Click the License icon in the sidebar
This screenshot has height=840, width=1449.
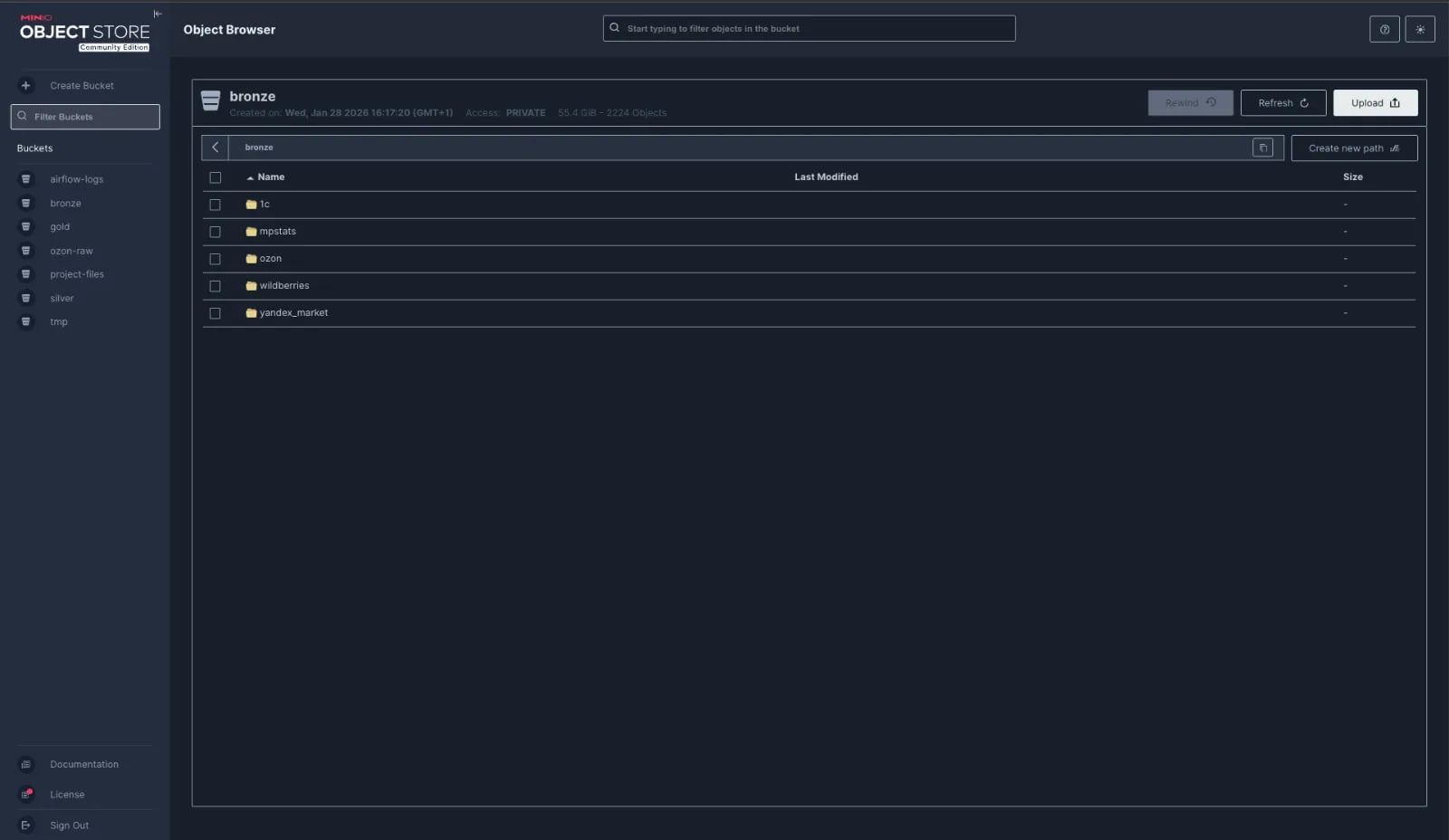pos(25,794)
